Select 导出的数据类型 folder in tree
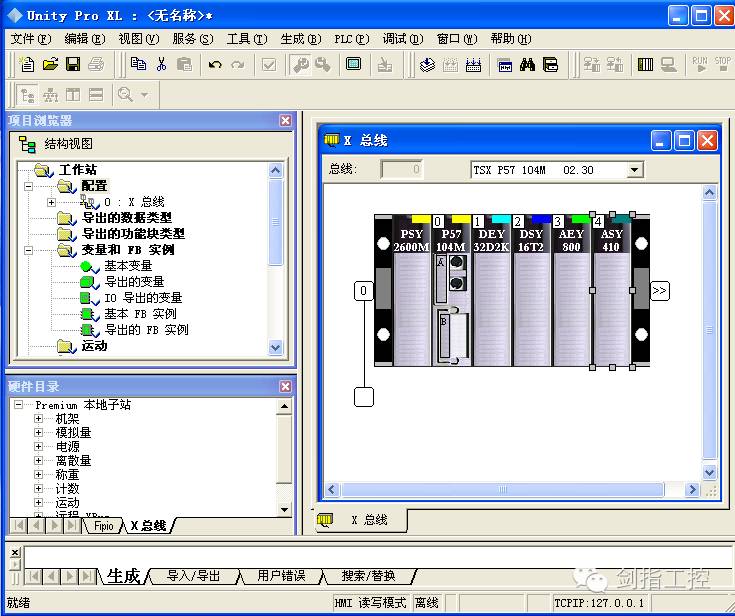The image size is (735, 616). point(127,218)
